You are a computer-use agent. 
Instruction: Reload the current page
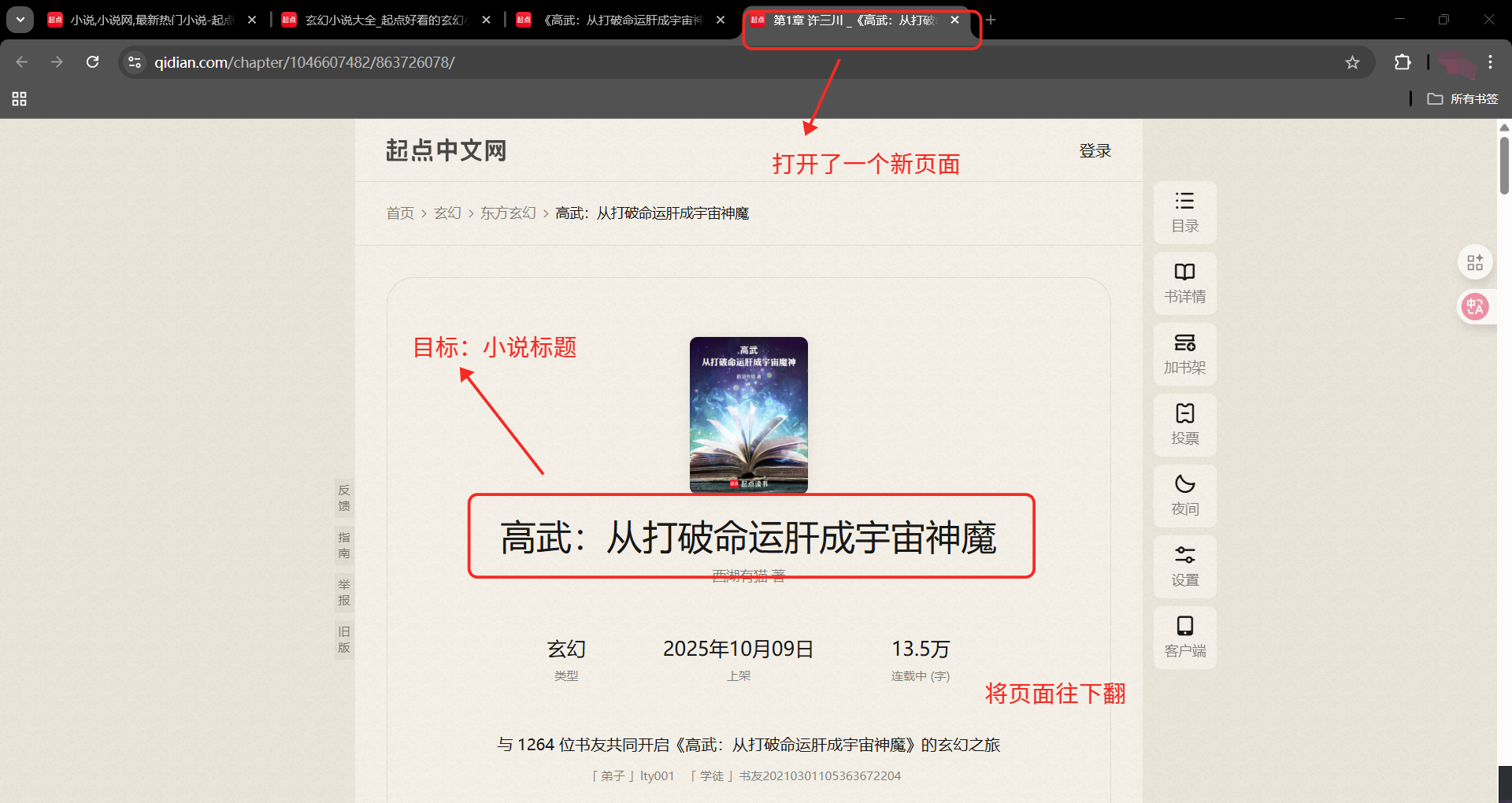coord(92,62)
